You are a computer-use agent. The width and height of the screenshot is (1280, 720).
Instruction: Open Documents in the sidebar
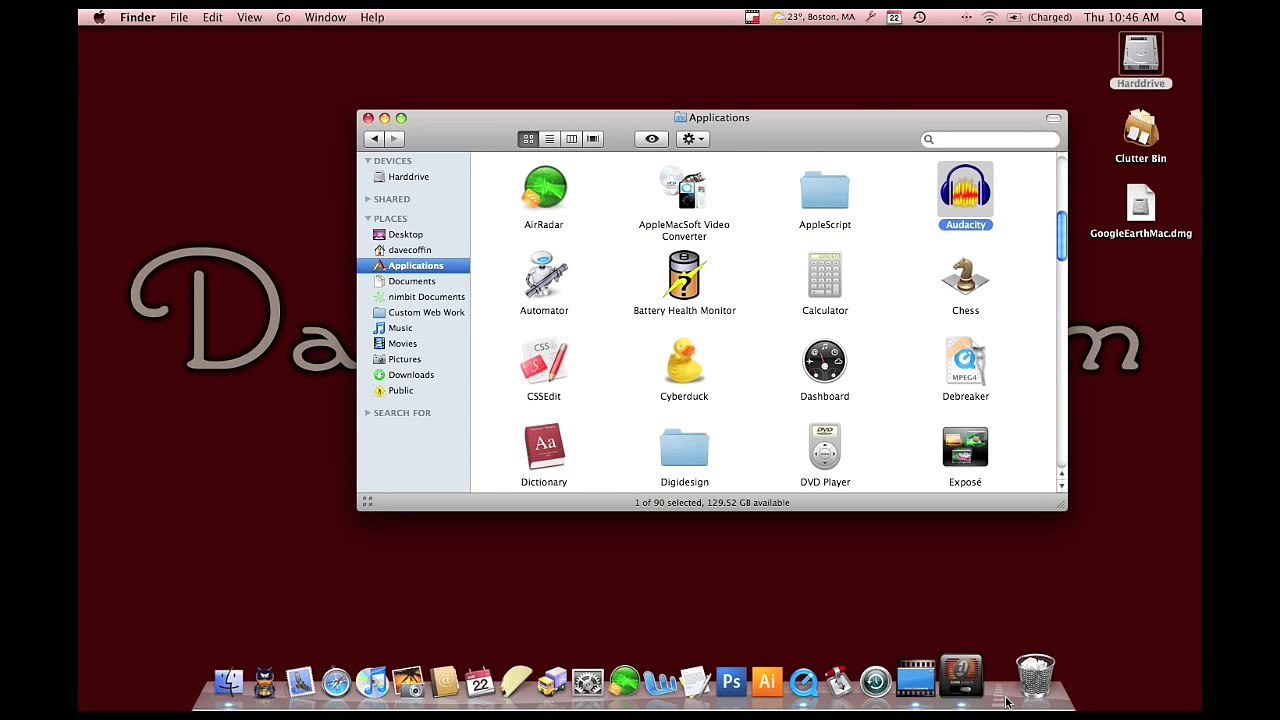click(414, 281)
